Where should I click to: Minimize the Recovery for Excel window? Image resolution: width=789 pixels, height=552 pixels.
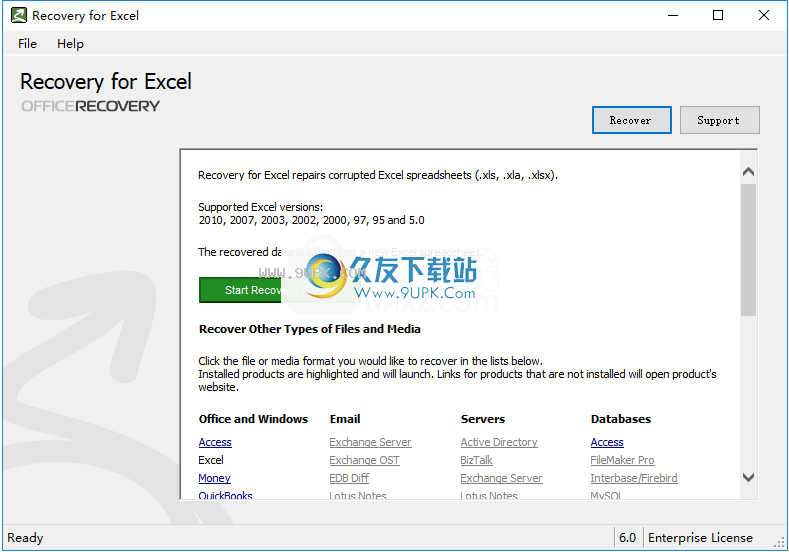pyautogui.click(x=673, y=15)
